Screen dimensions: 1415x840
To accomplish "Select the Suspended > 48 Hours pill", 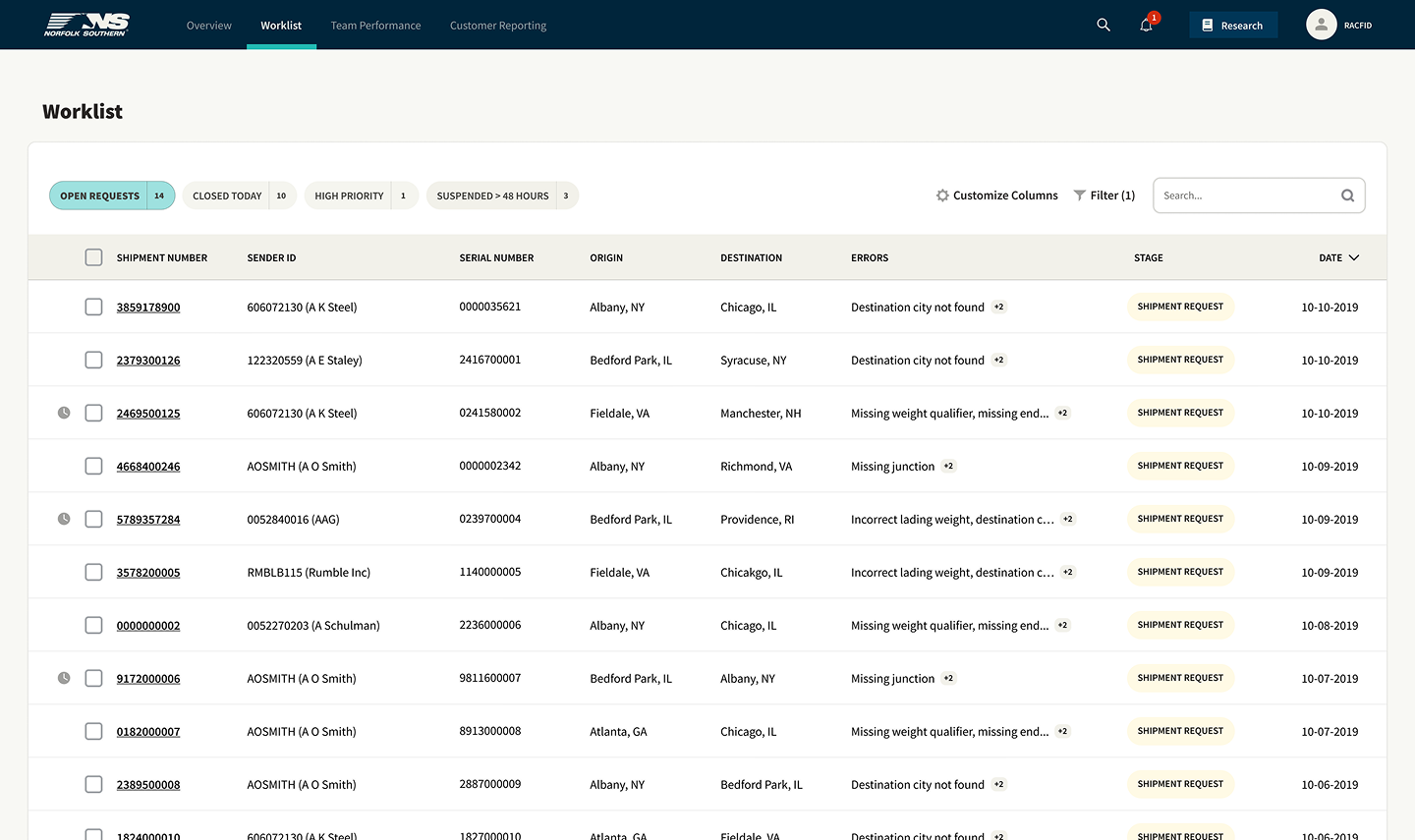I will pyautogui.click(x=502, y=196).
